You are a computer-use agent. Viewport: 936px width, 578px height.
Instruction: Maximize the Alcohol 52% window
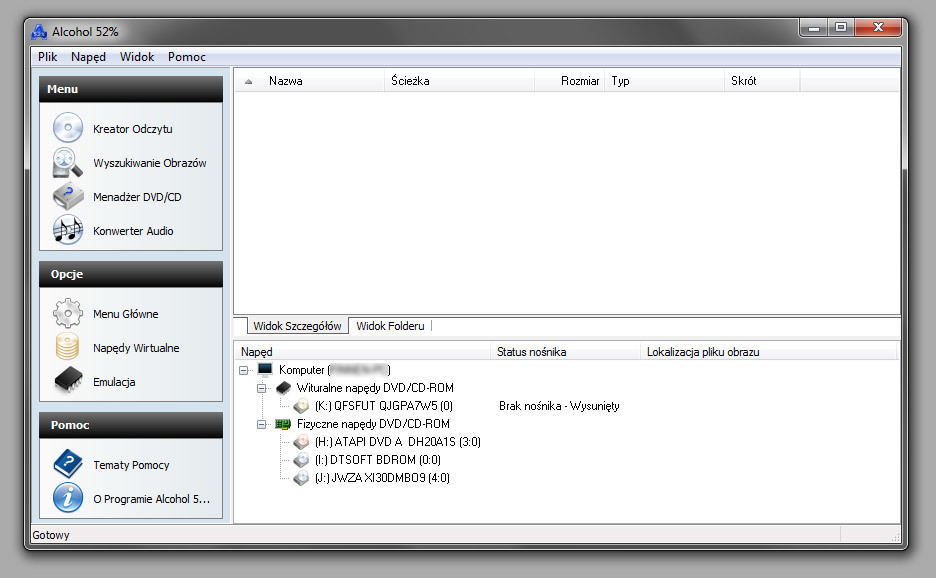[840, 28]
